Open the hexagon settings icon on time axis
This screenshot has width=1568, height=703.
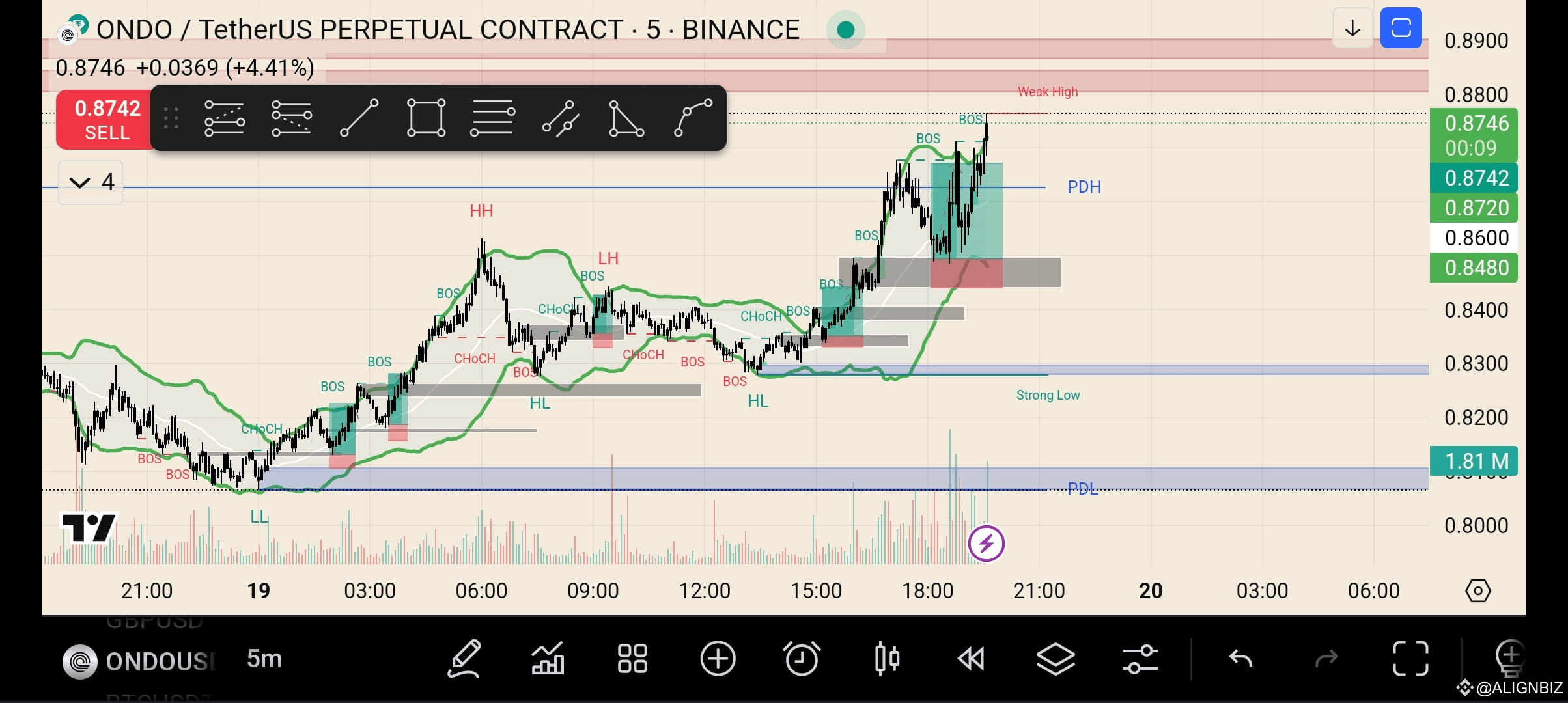[1477, 590]
